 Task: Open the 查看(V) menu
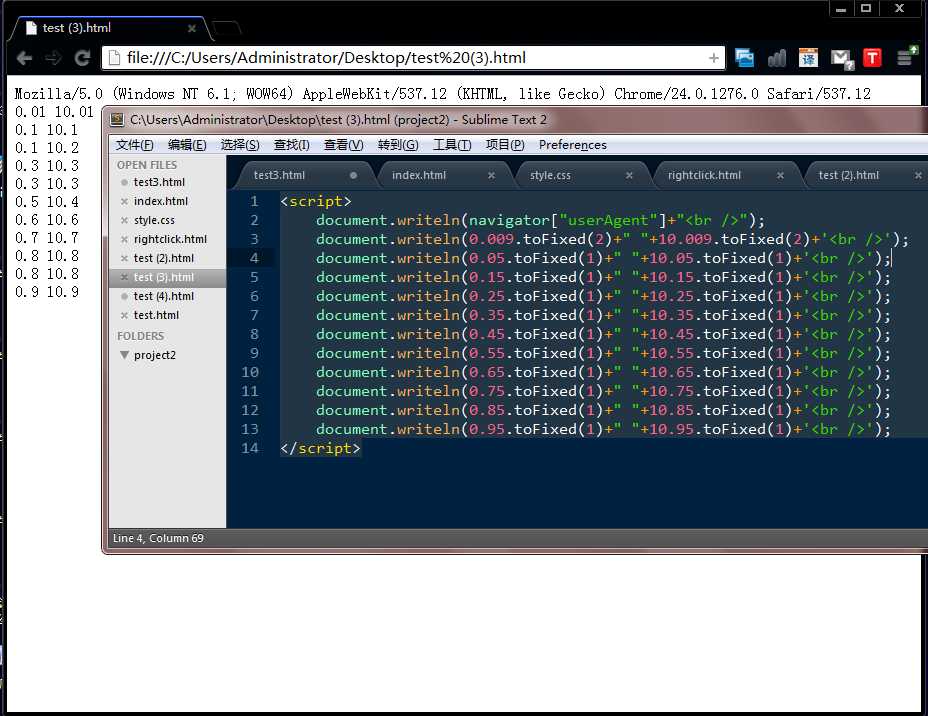pyautogui.click(x=343, y=145)
